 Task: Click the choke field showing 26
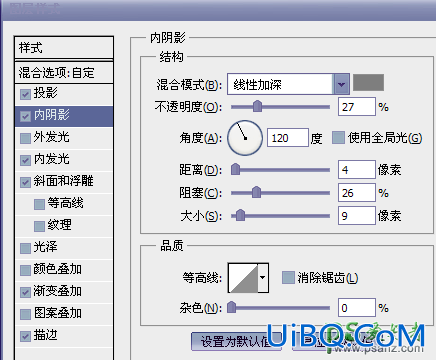coord(357,193)
